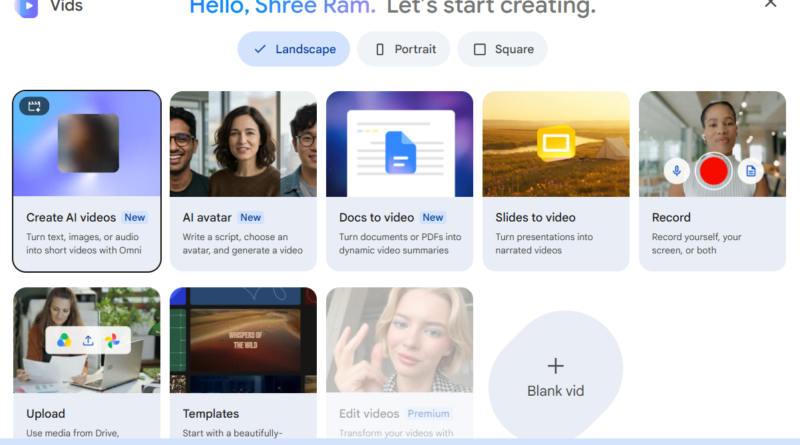Click the Google Vids logo icon

tap(27, 8)
